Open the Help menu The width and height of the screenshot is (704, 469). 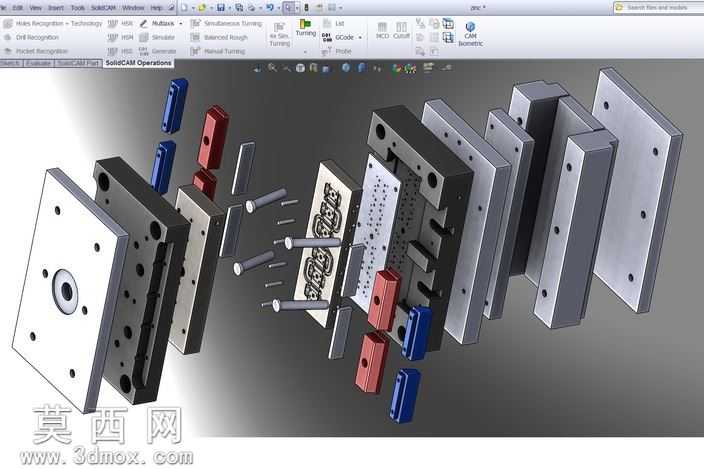(x=156, y=8)
